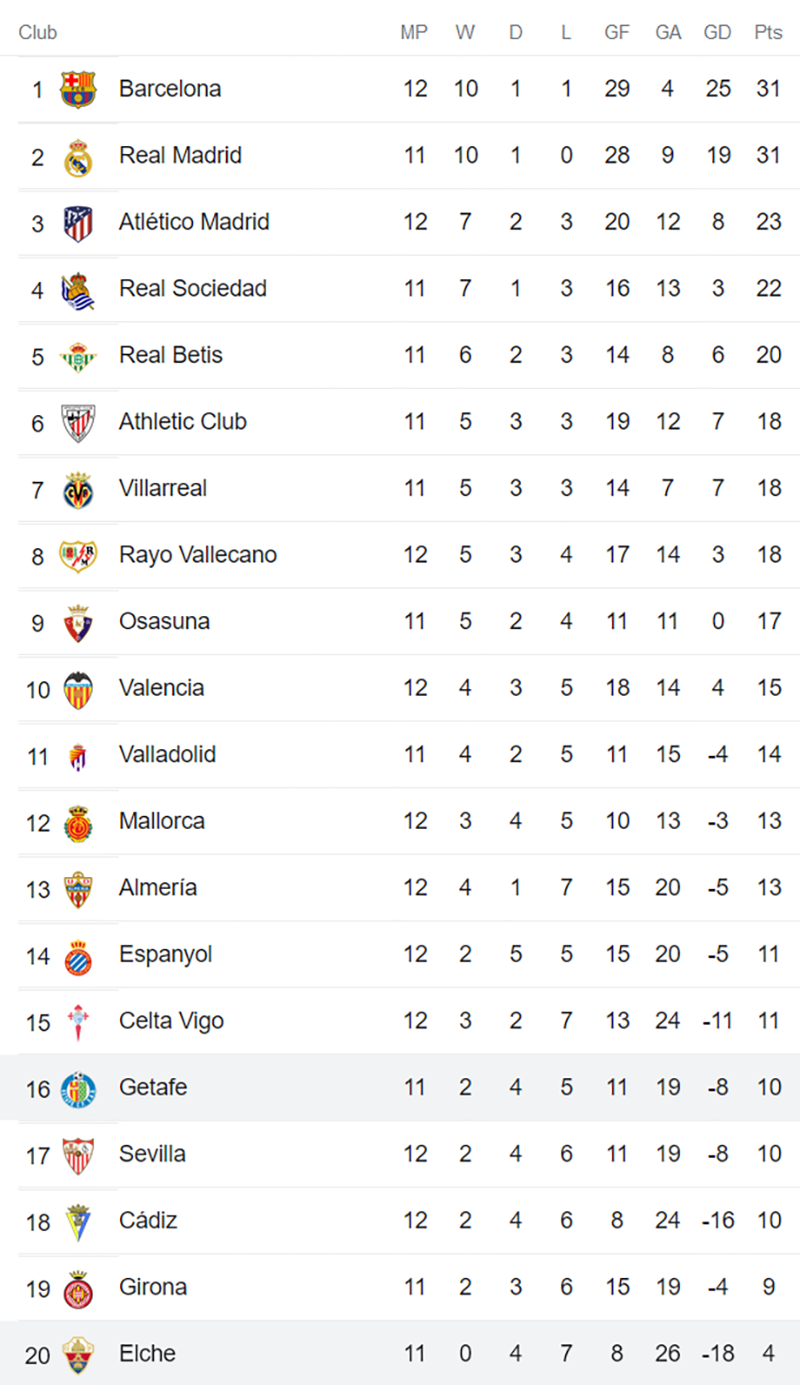This screenshot has width=800, height=1385.
Task: Open the Mallorca team link
Action: tap(161, 821)
